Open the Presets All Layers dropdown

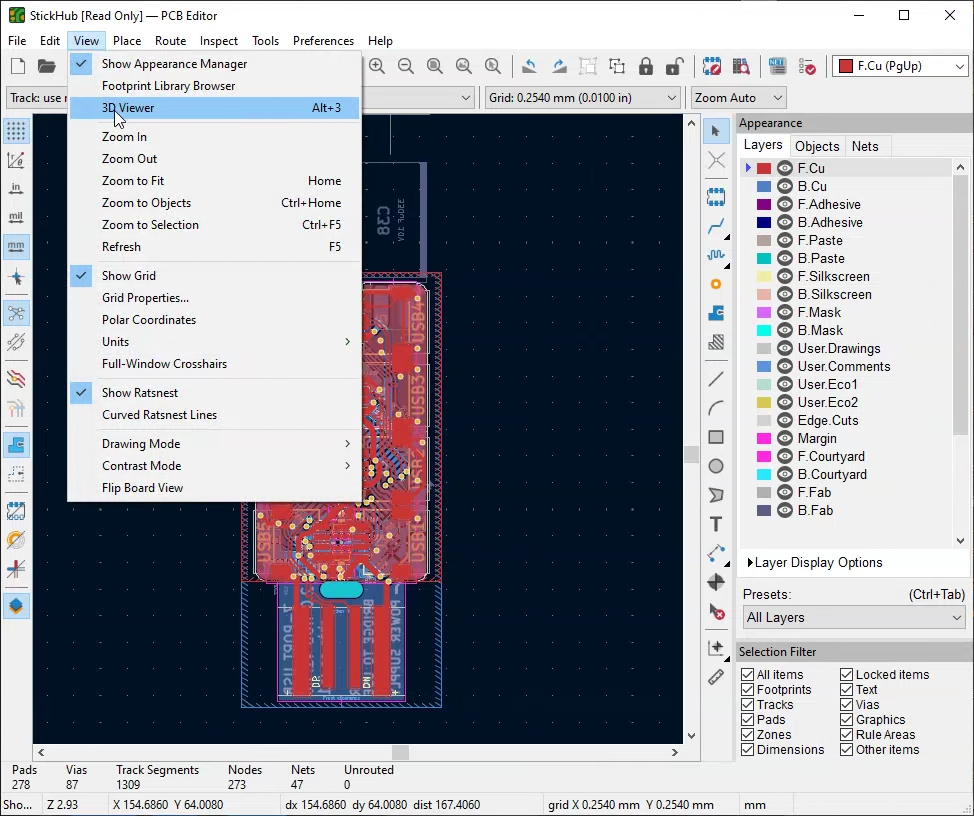tap(853, 618)
